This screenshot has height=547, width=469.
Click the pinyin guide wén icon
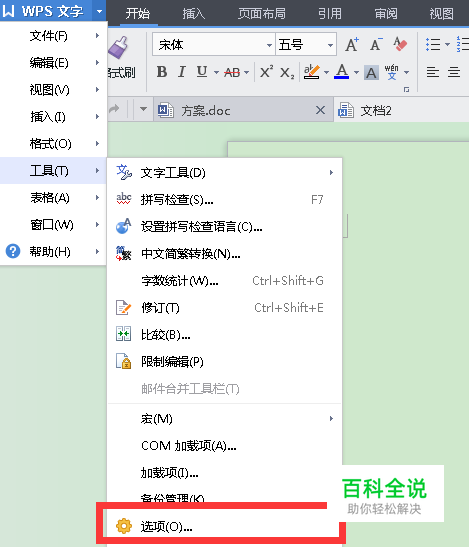(x=392, y=72)
